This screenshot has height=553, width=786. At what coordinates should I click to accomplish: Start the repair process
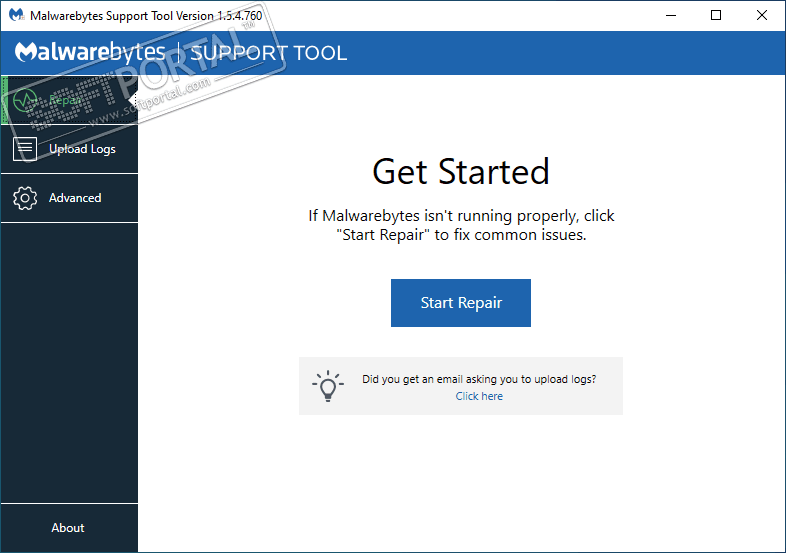461,303
